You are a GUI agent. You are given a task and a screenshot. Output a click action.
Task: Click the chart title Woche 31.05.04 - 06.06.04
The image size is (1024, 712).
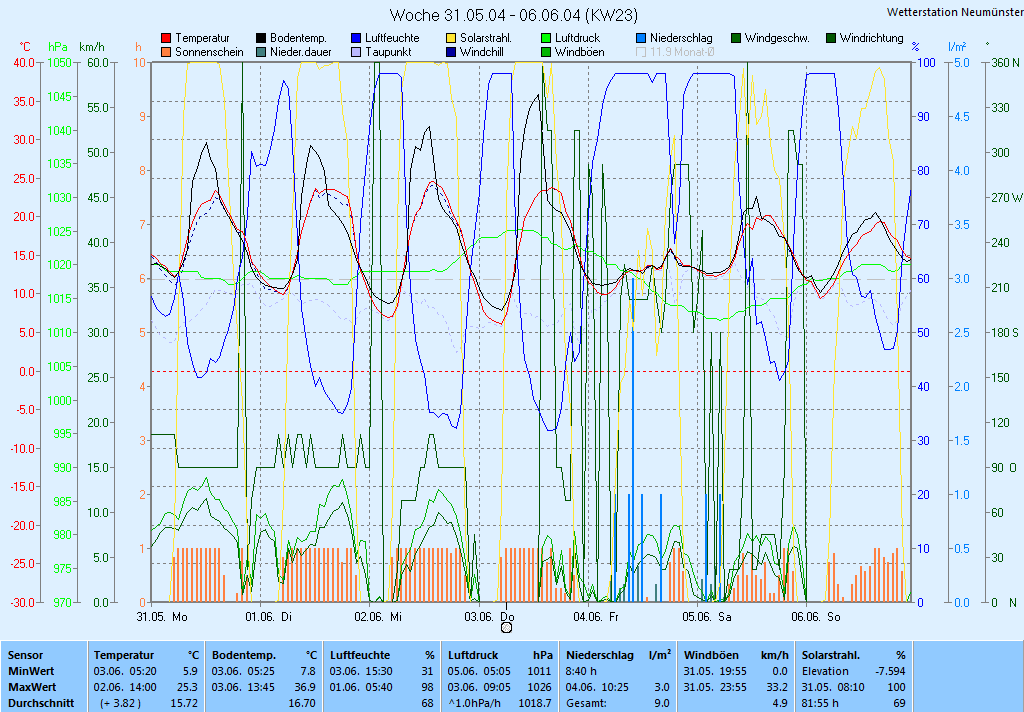(x=513, y=15)
